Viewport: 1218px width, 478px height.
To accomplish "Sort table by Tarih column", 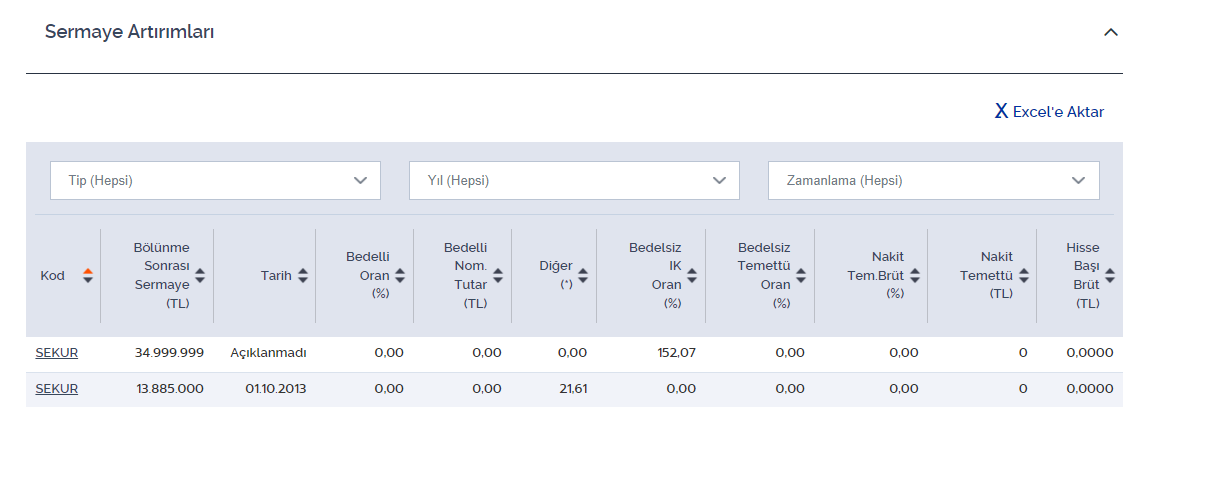I will coord(303,276).
